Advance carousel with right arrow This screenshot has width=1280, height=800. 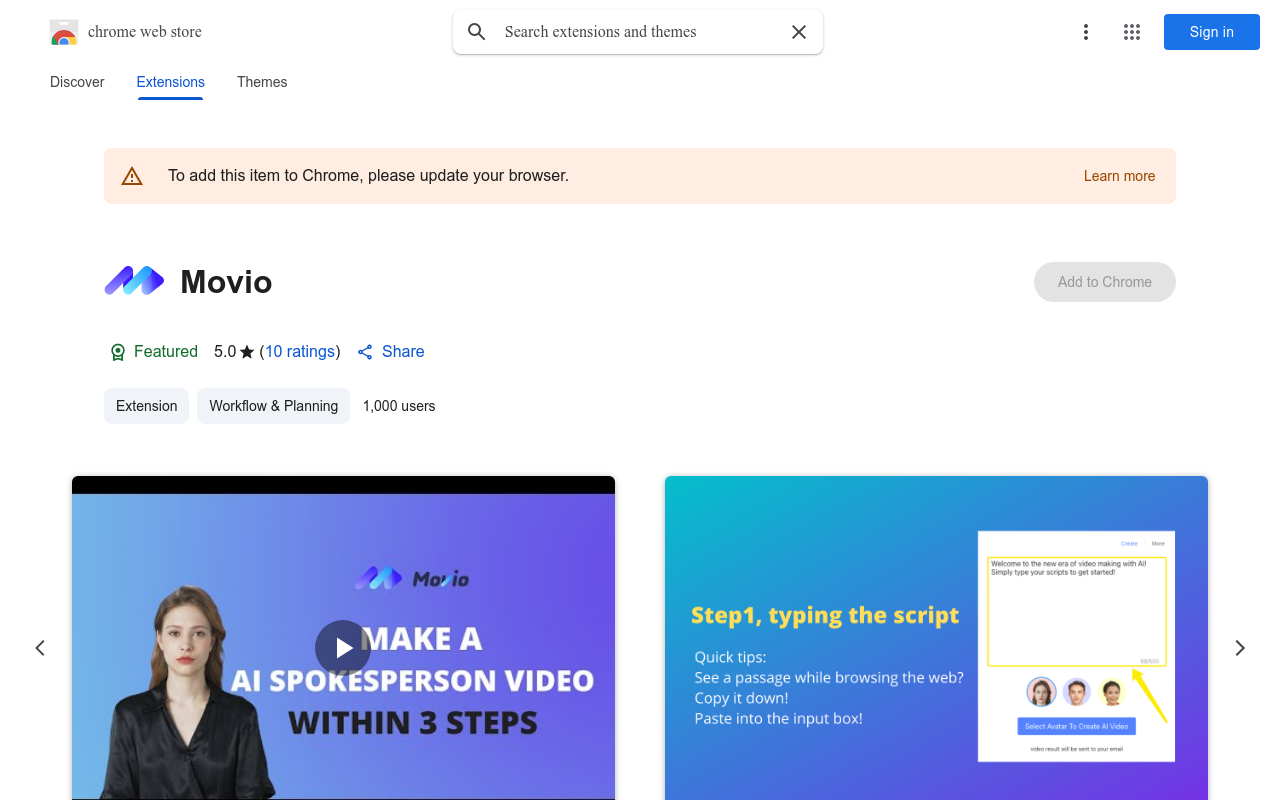(1240, 648)
